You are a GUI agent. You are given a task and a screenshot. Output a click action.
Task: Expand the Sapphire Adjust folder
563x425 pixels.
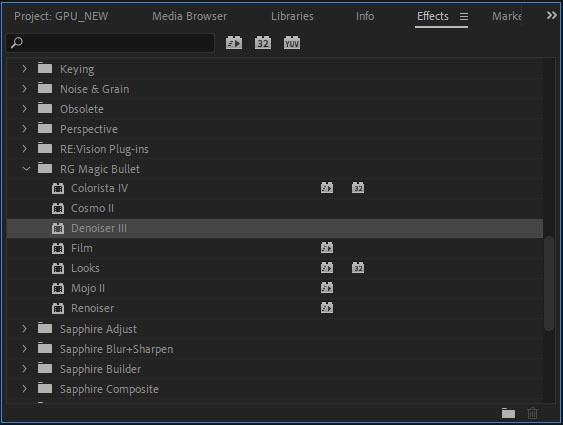pos(24,329)
